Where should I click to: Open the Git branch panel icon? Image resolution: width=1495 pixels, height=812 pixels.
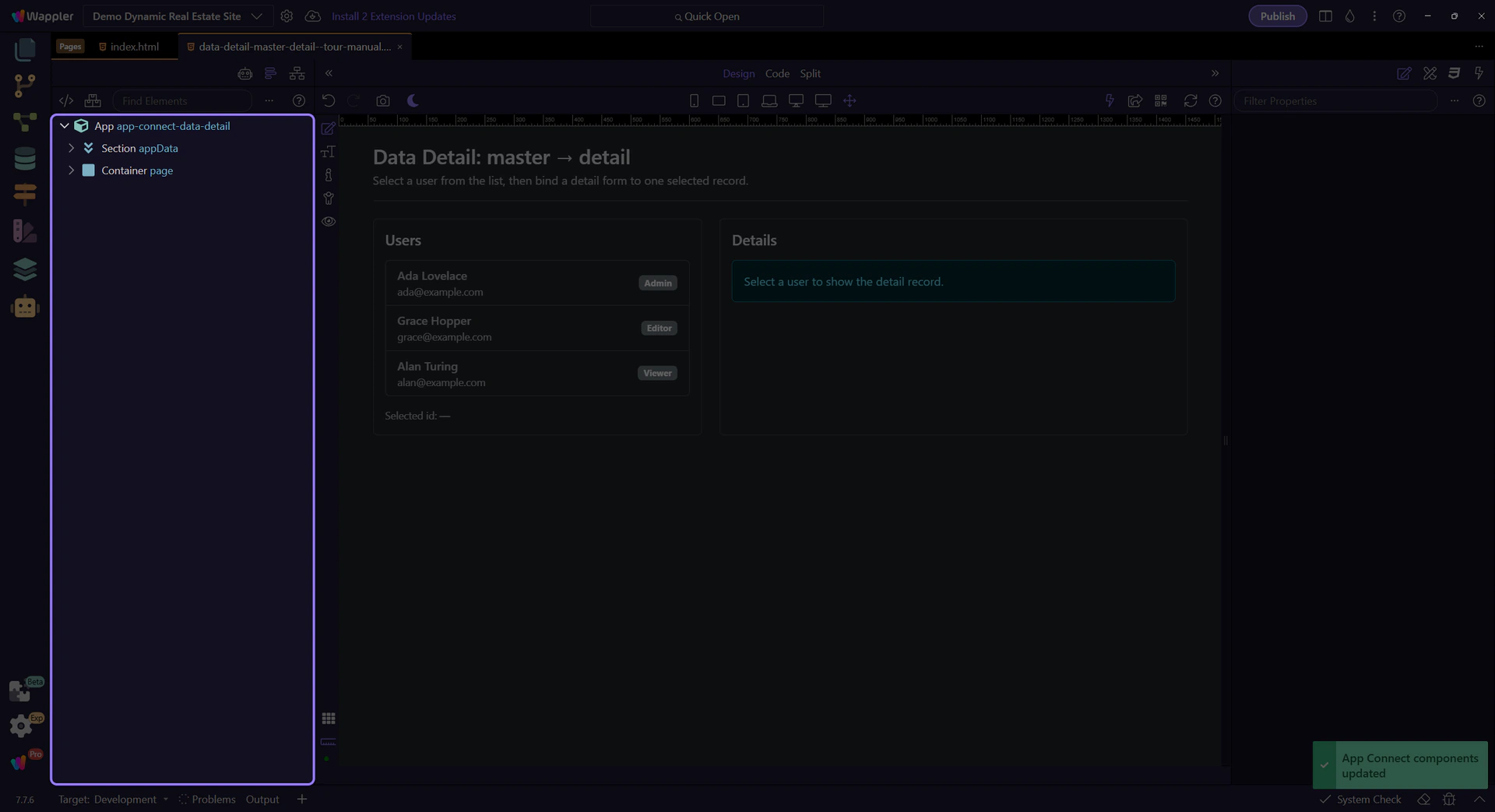25,86
